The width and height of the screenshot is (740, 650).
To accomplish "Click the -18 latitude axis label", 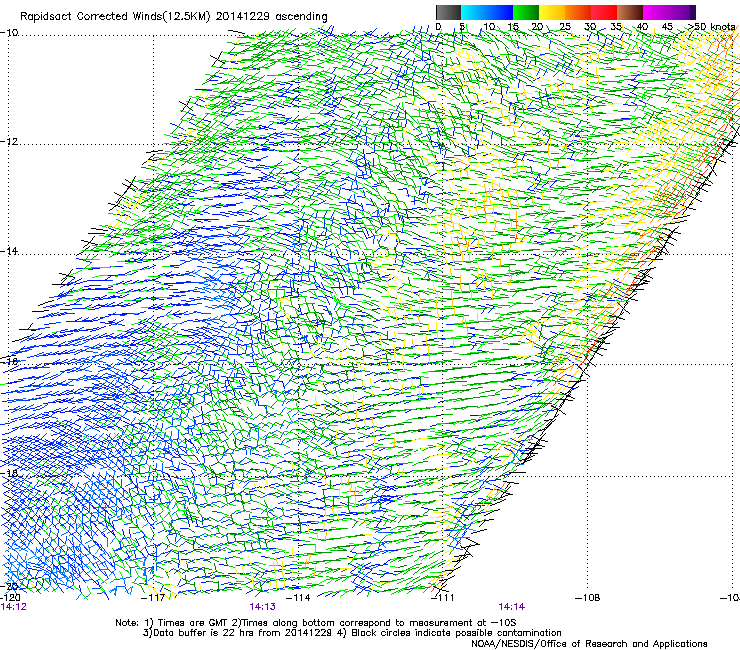I will (x=9, y=473).
